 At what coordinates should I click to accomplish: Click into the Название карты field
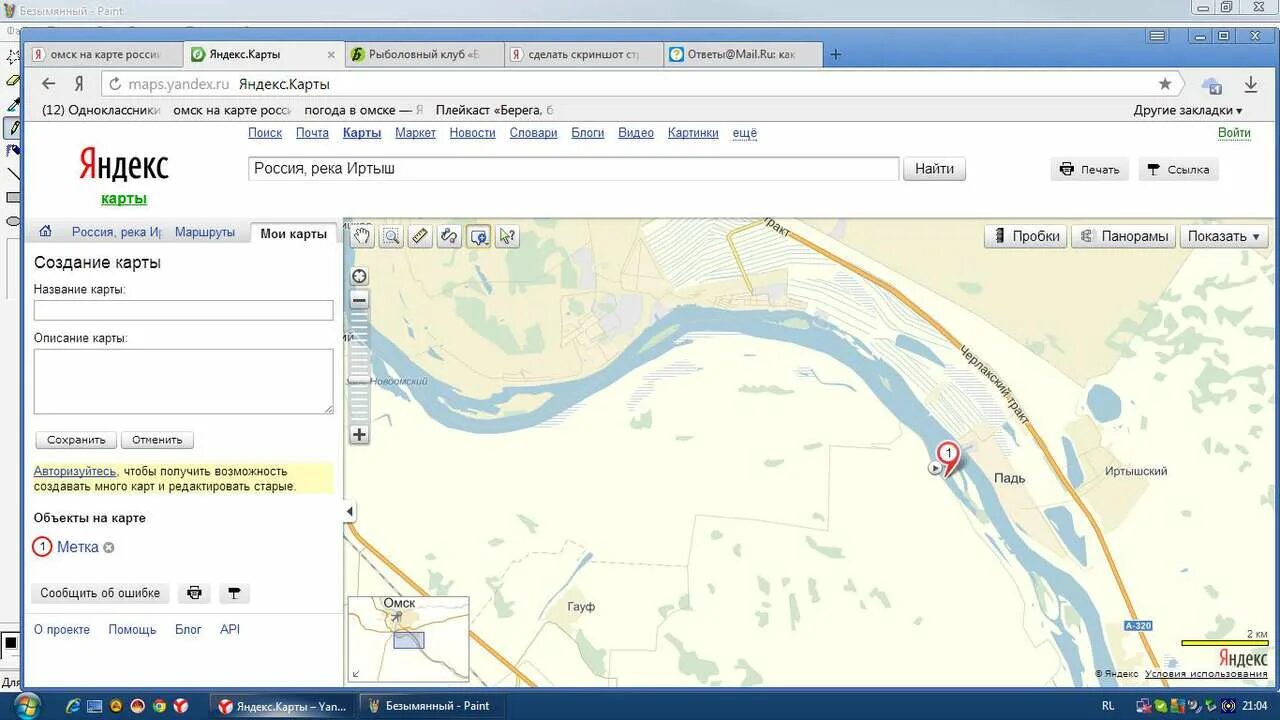(x=183, y=310)
